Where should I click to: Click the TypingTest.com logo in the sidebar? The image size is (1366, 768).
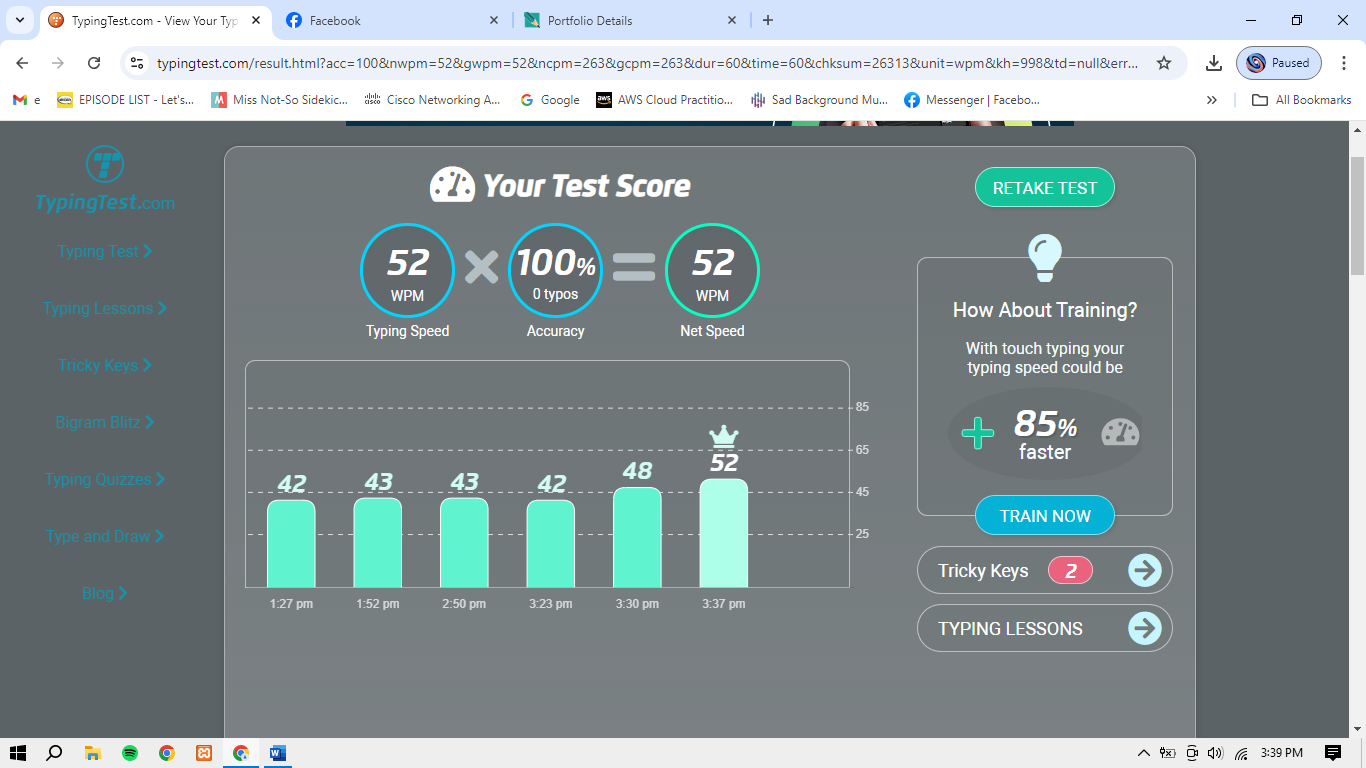(105, 180)
